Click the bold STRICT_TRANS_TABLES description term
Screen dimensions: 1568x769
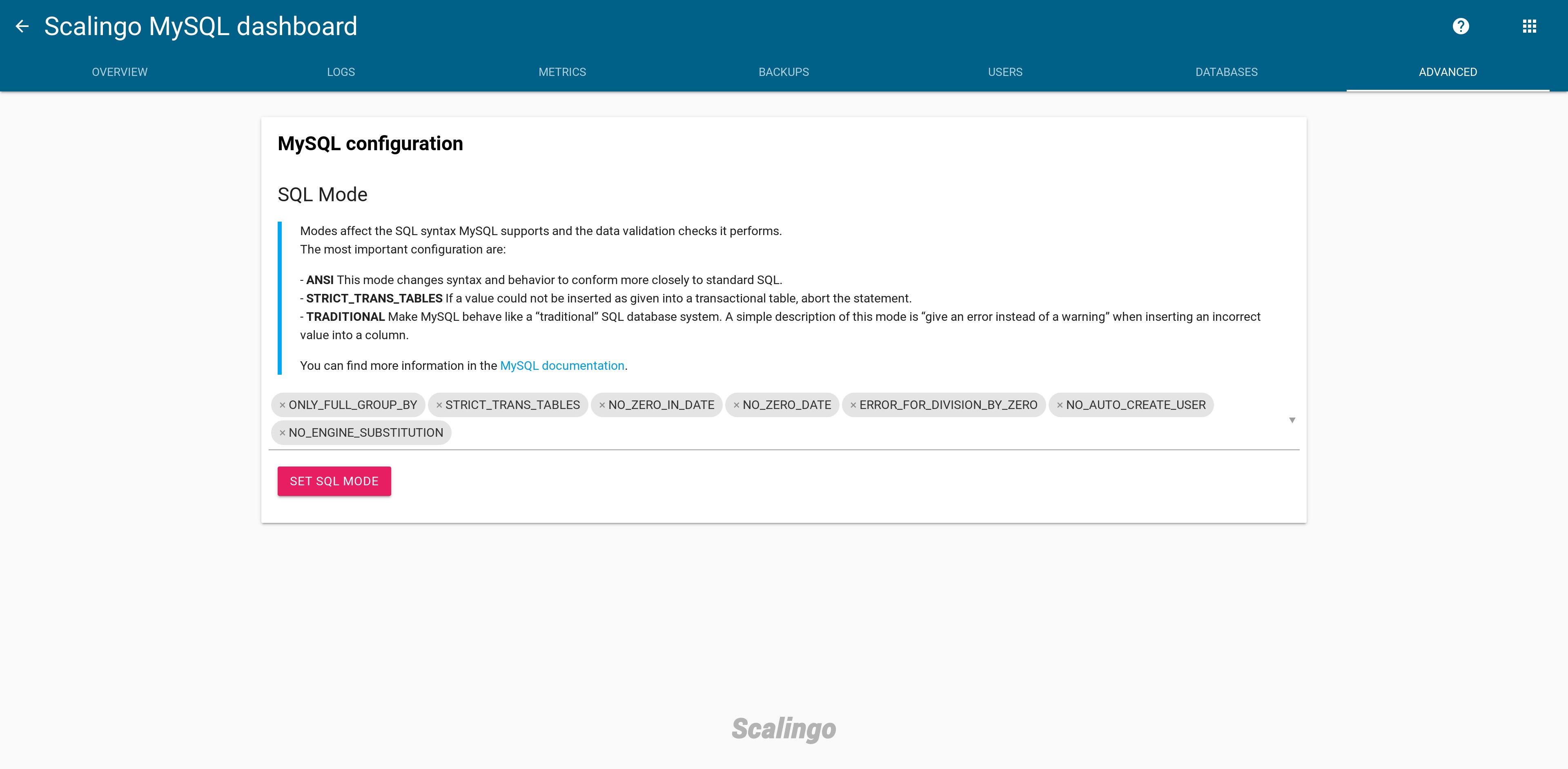click(374, 299)
